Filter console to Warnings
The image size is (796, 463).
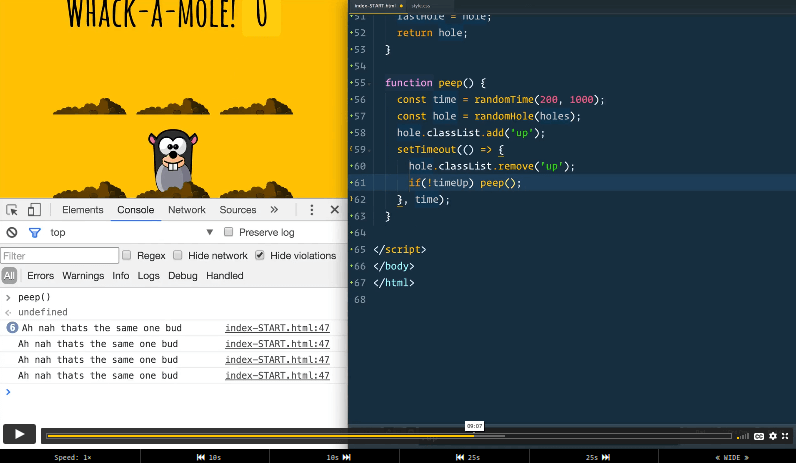(x=83, y=276)
